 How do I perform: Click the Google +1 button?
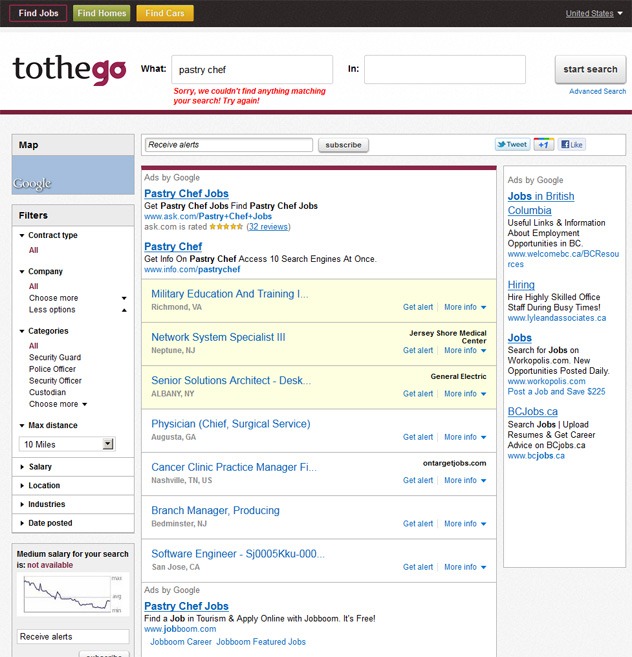click(544, 145)
